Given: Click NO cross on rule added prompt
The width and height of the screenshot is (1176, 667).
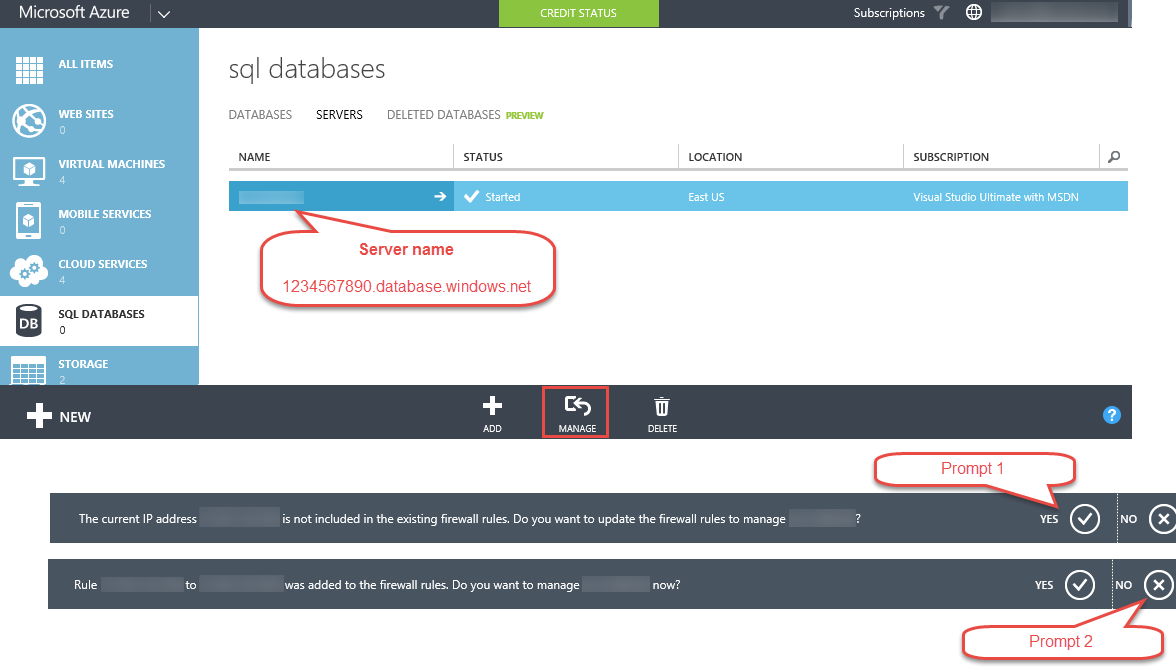Looking at the screenshot, I should click(1159, 584).
